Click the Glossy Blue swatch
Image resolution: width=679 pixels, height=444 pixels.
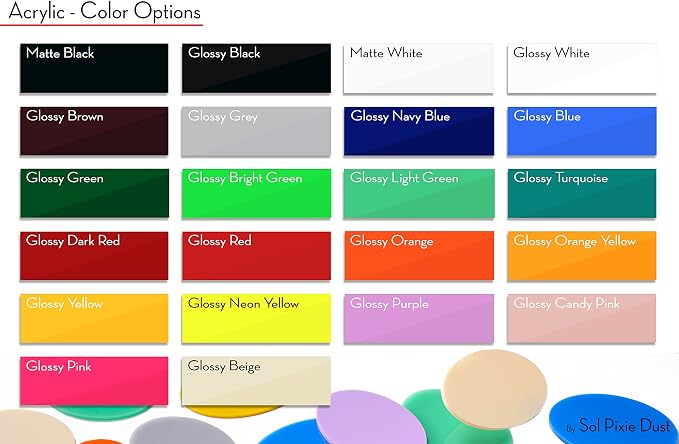click(x=582, y=131)
